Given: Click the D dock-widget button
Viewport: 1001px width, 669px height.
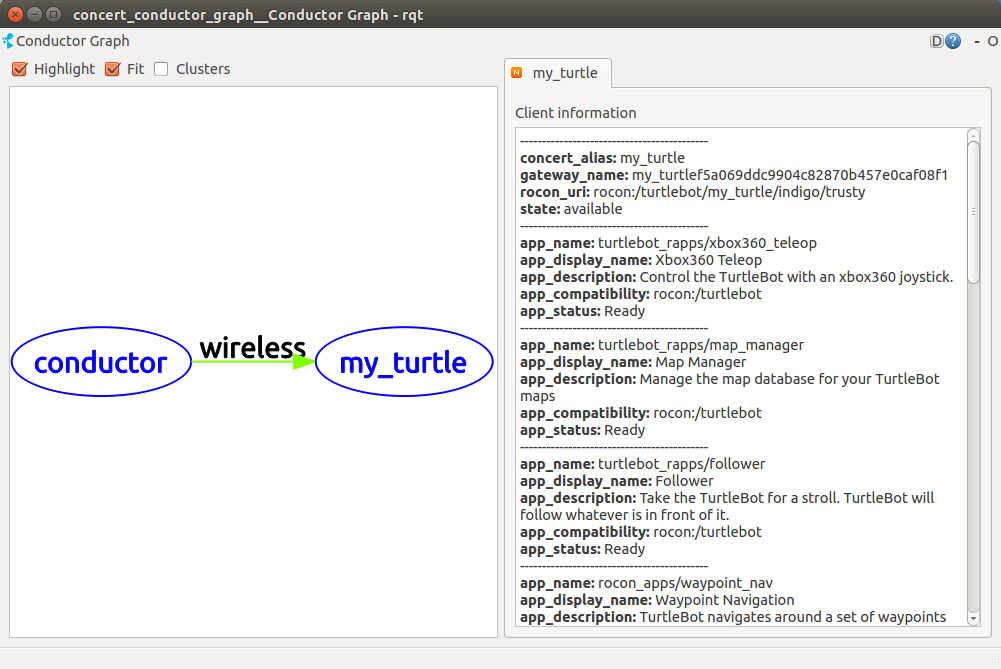Looking at the screenshot, I should pos(936,41).
